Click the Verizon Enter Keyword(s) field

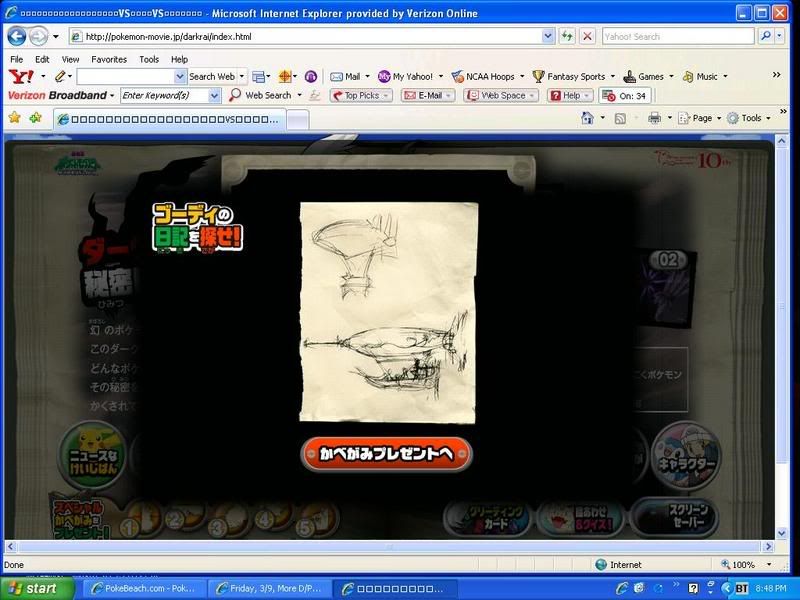164,95
